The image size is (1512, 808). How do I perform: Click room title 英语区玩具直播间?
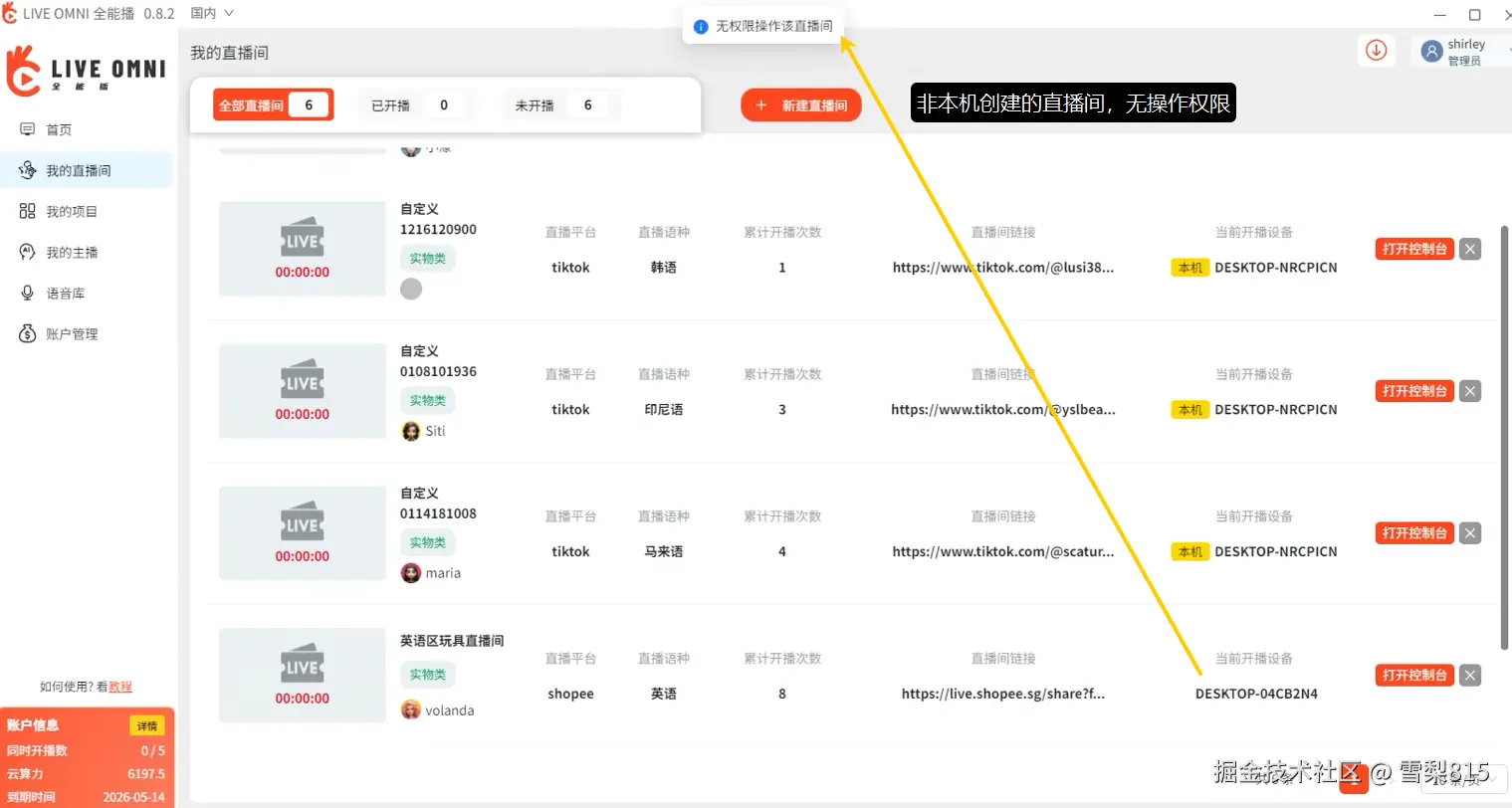[452, 641]
